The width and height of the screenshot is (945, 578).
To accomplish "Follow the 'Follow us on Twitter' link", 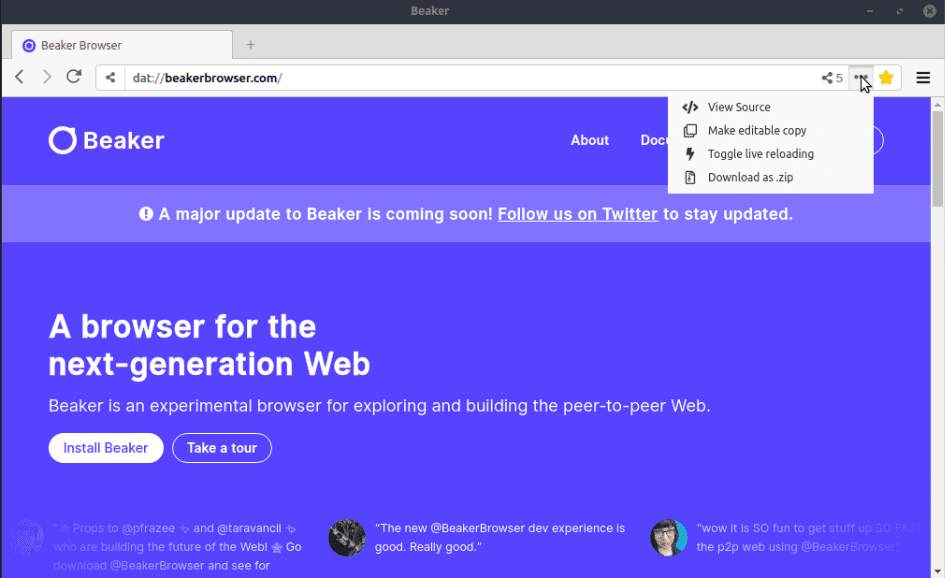I will point(577,214).
